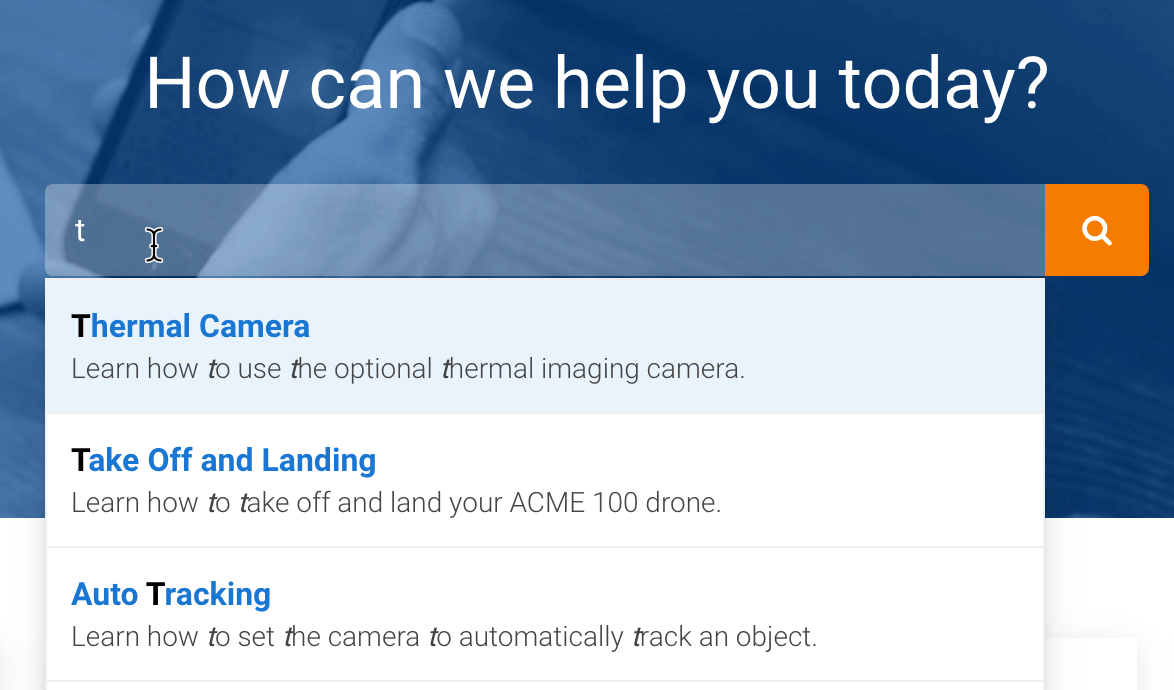The width and height of the screenshot is (1174, 690).
Task: Click the word "Camera" in first suggestion title
Action: click(x=254, y=326)
